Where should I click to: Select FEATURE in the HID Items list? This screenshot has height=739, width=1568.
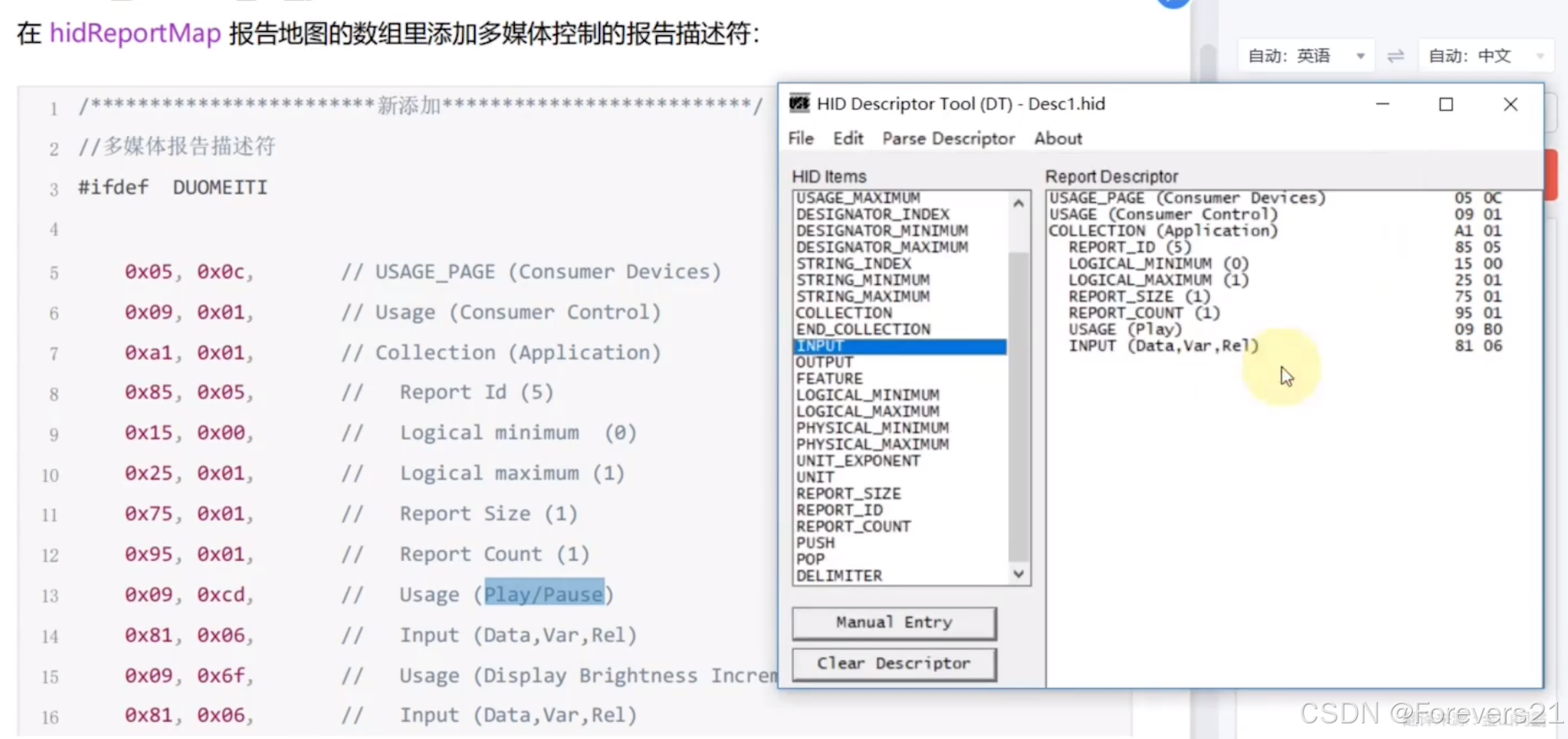(x=829, y=379)
